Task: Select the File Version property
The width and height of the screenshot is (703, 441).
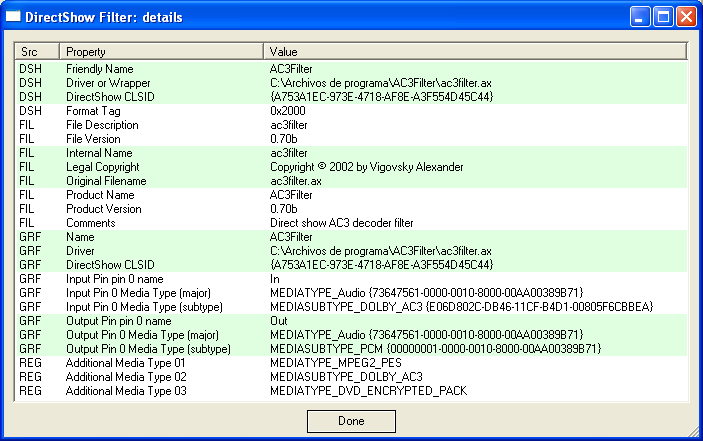Action: tap(93, 139)
